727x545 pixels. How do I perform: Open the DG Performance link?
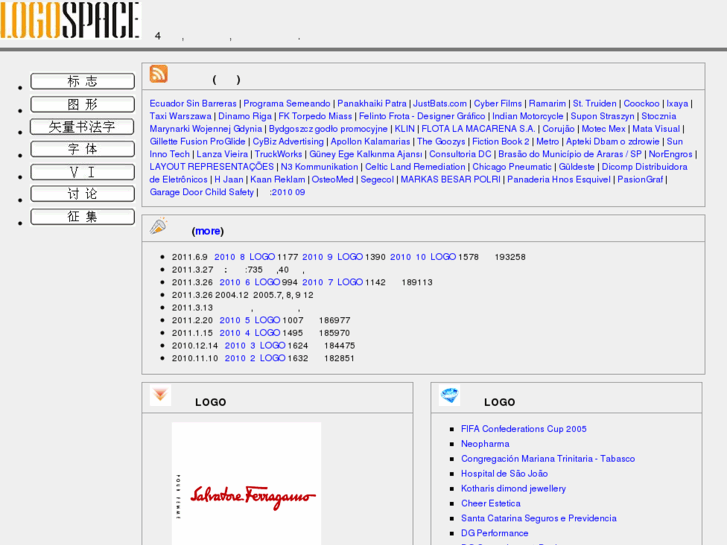coord(494,533)
